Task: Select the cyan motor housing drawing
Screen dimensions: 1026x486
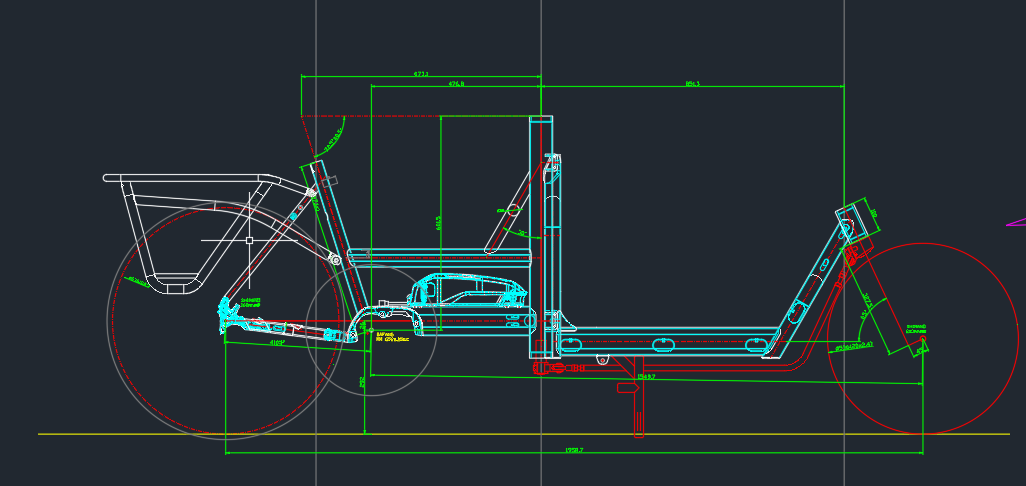Action: (468, 291)
